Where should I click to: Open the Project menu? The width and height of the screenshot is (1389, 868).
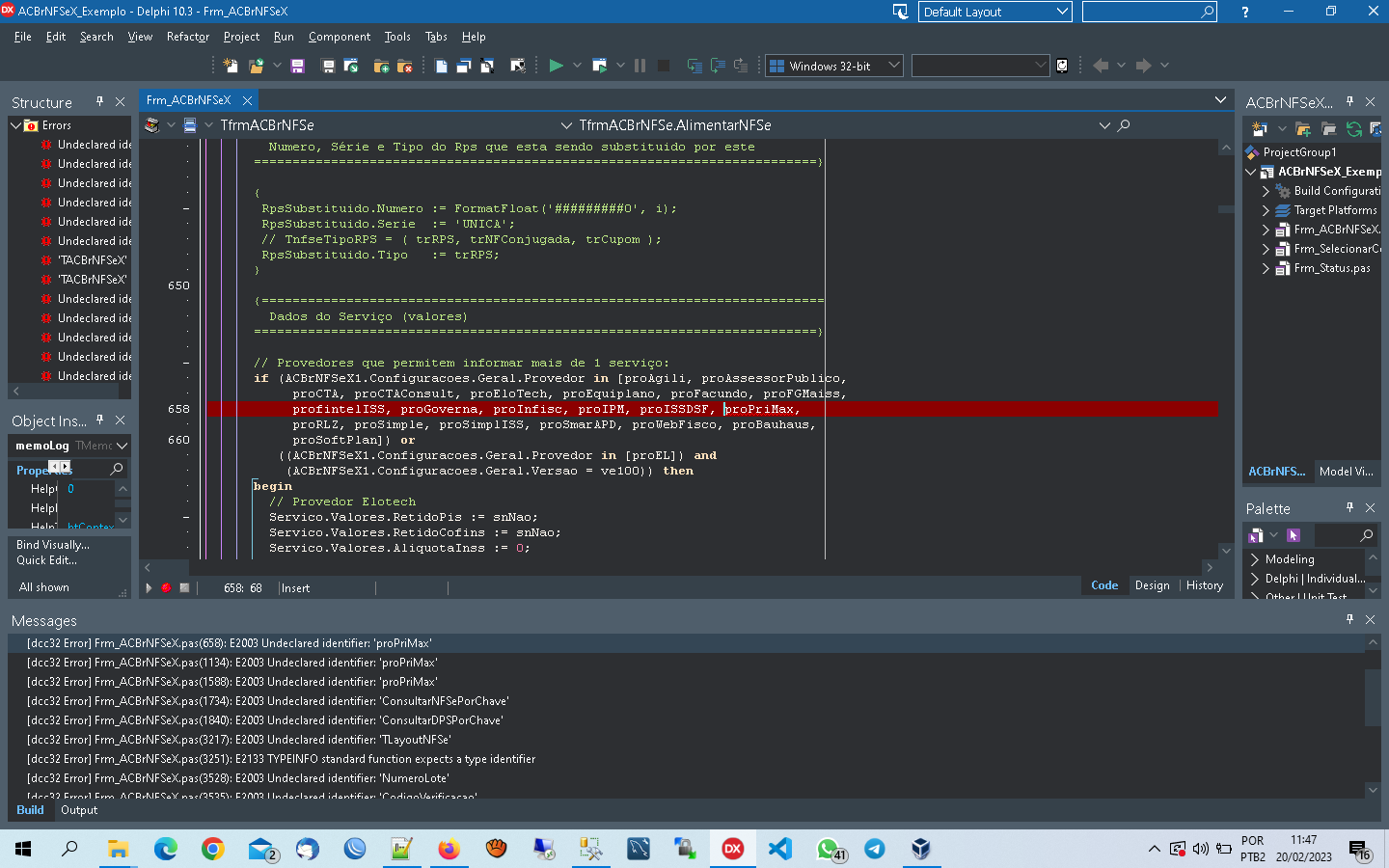[x=241, y=37]
